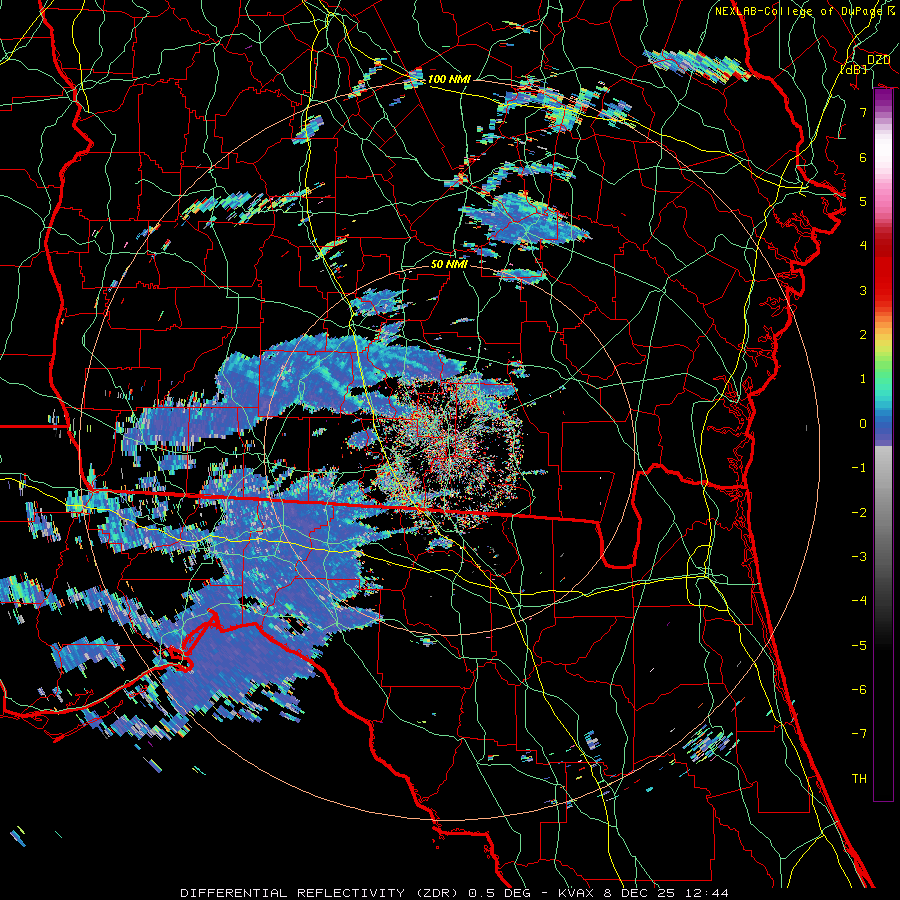Click the '[dB]' units label
This screenshot has width=900, height=900.
[853, 69]
